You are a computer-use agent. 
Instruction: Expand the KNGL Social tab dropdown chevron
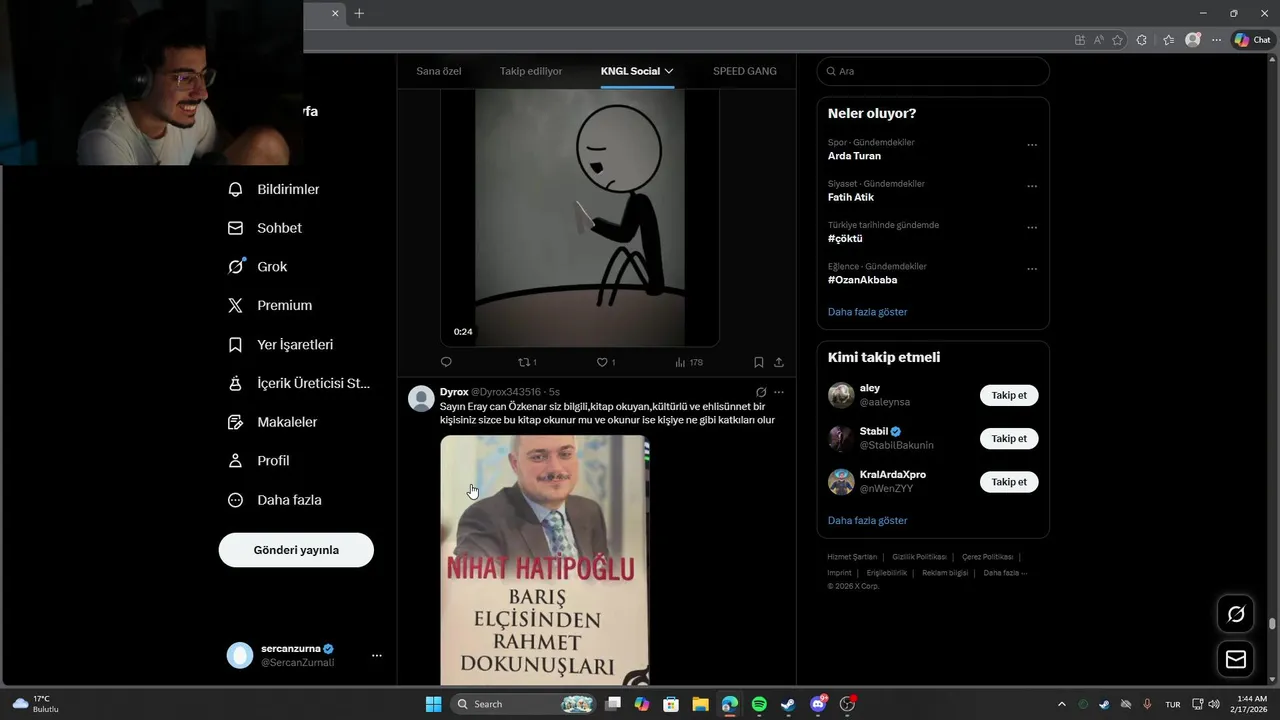coord(669,71)
